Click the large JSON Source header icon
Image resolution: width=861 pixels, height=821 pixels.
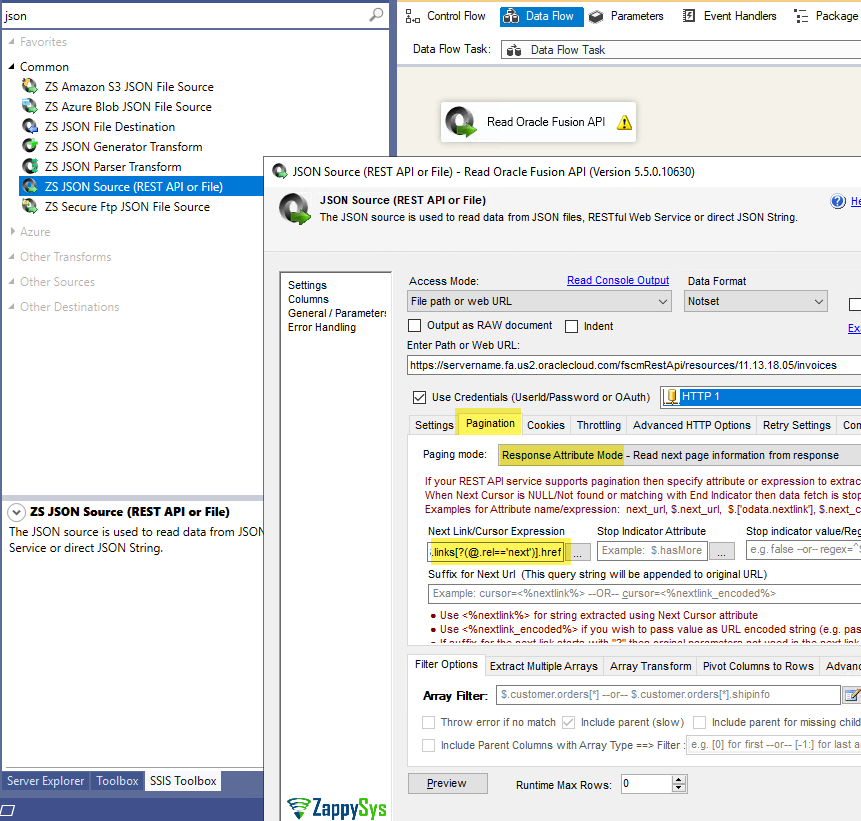point(295,209)
